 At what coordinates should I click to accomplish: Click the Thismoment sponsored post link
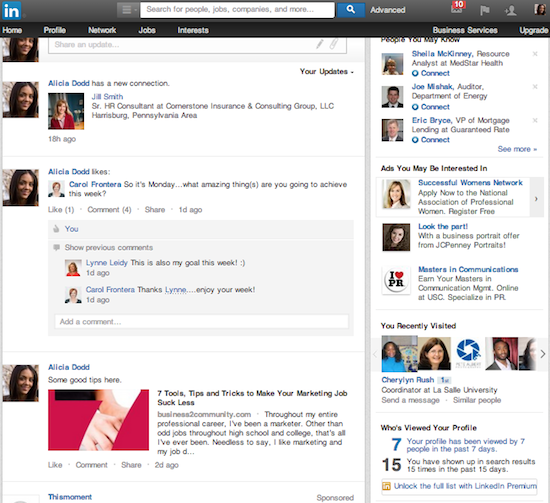(70, 497)
